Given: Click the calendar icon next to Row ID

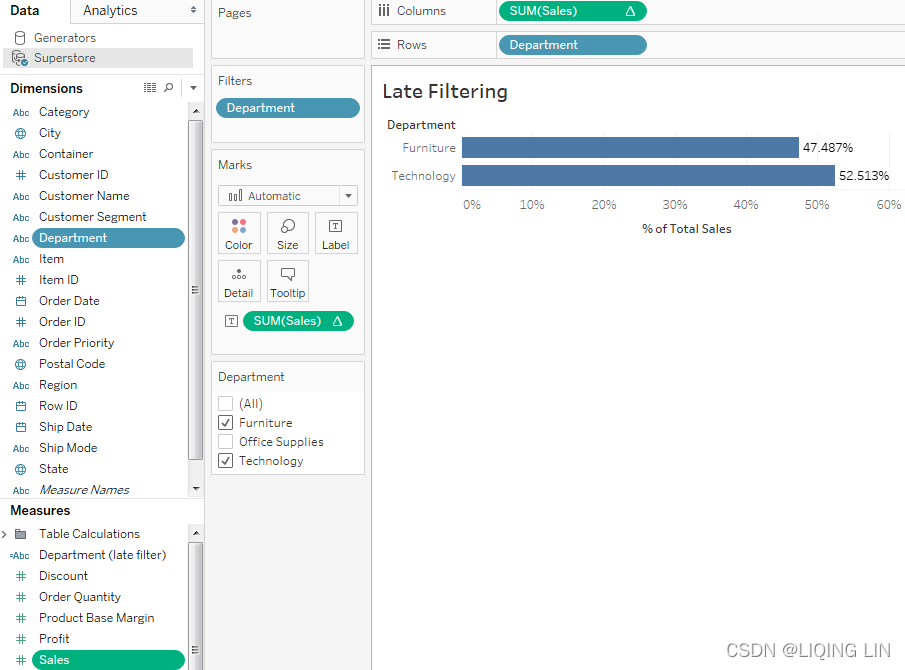Looking at the screenshot, I should pos(21,406).
